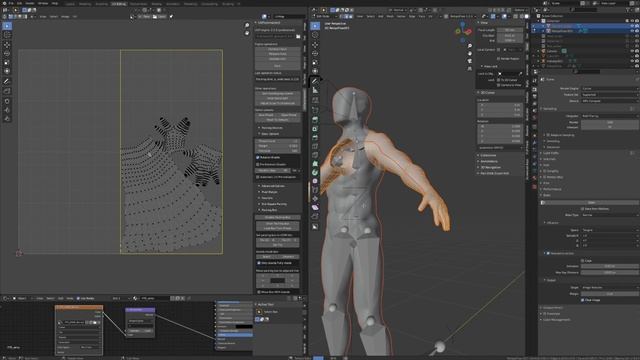Select the Scale tool in 3D viewport toolbar
Image resolution: width=640 pixels, height=360 pixels.
(315, 62)
